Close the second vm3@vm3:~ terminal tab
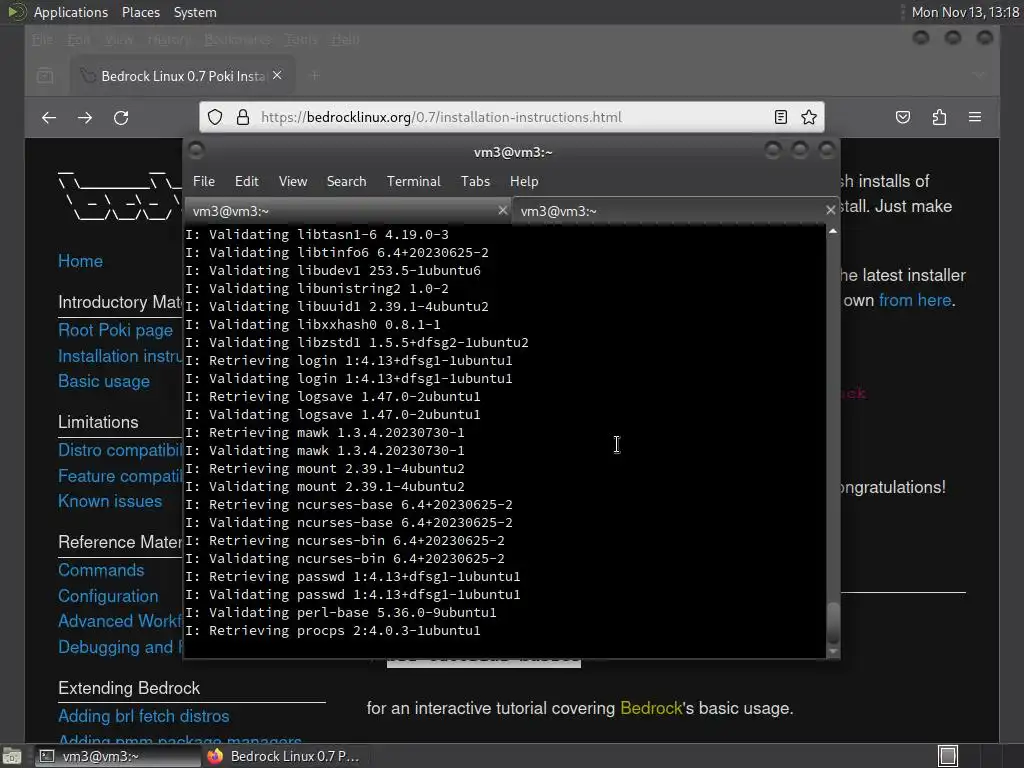 pos(830,210)
